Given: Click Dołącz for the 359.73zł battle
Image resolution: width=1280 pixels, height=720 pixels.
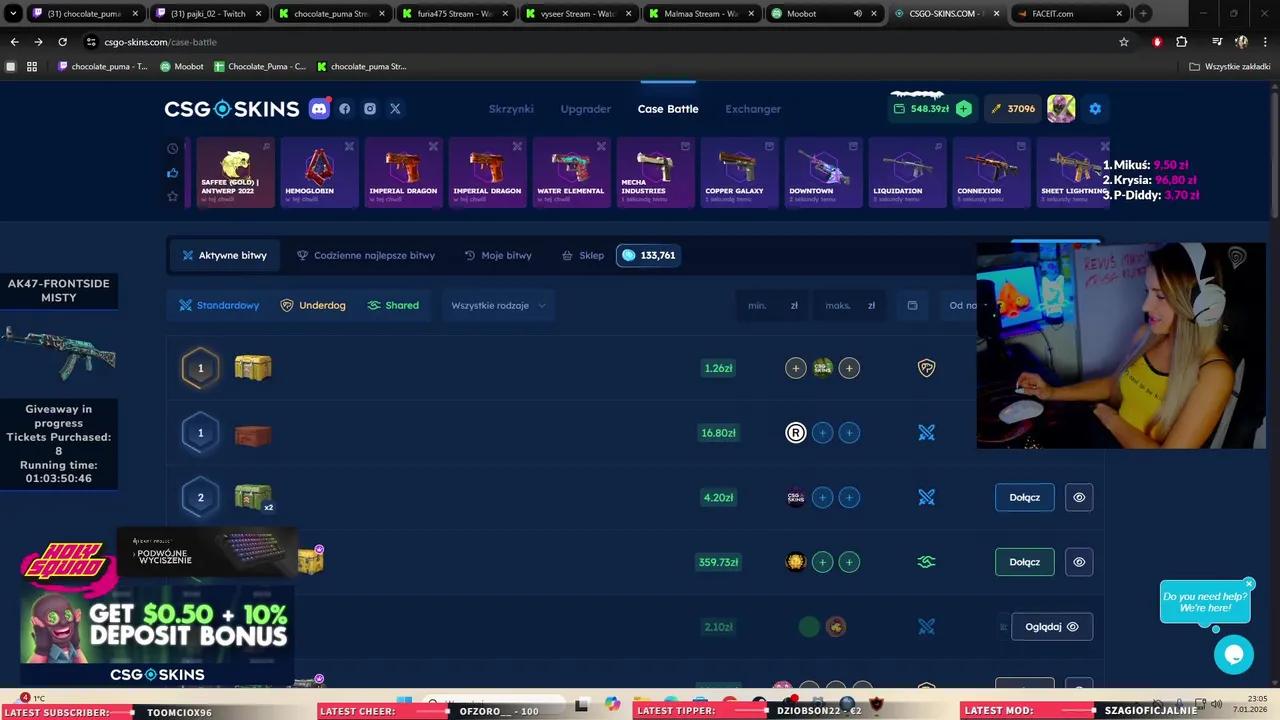Looking at the screenshot, I should (x=1025, y=562).
